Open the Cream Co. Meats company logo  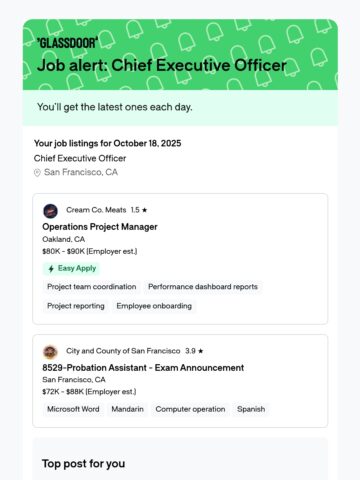[50, 211]
